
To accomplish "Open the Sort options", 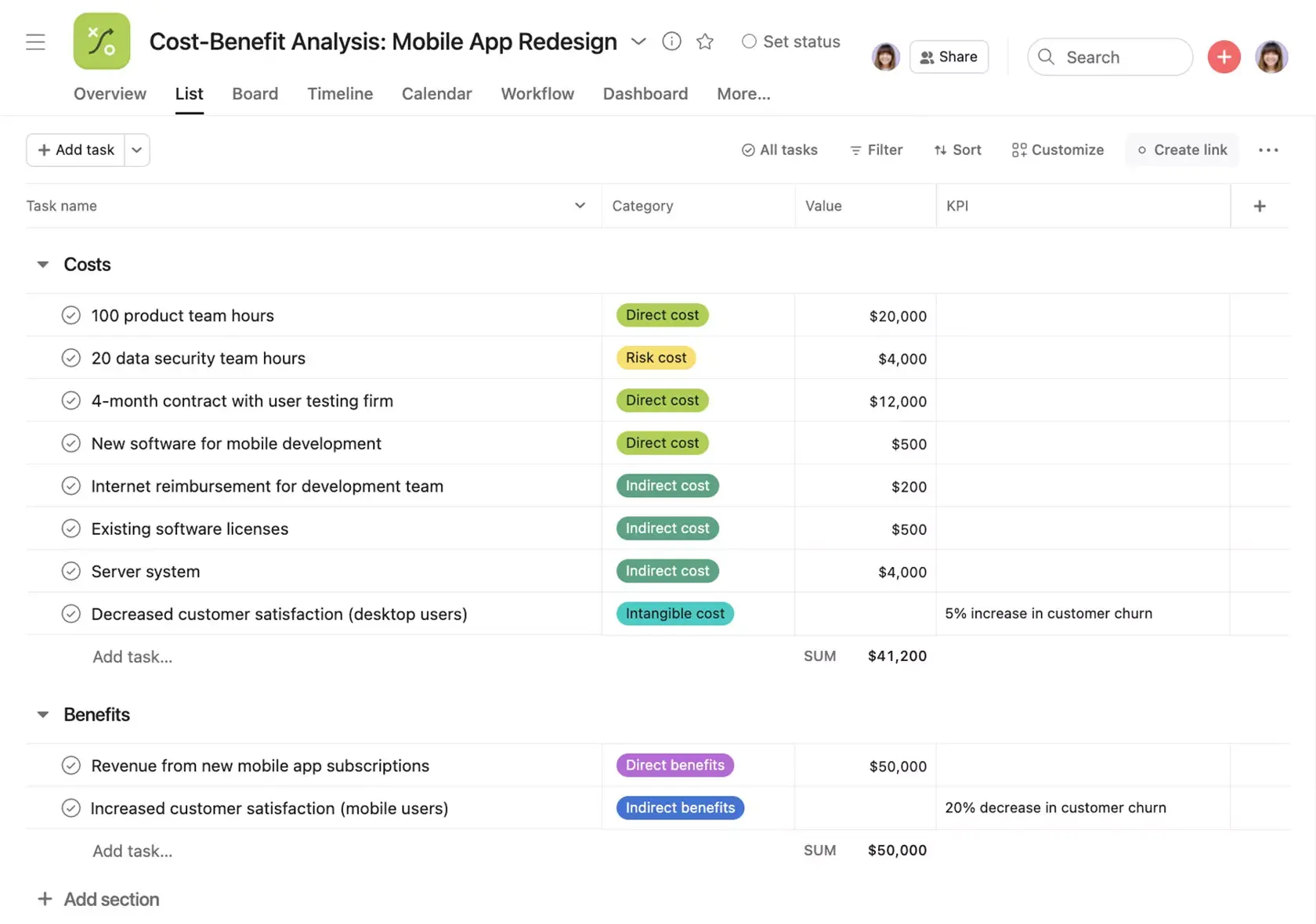I will (x=957, y=150).
